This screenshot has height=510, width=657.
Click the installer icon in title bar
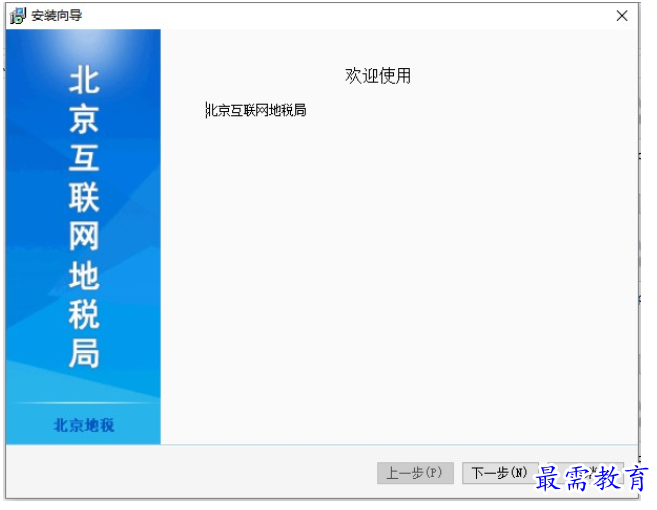[18, 16]
